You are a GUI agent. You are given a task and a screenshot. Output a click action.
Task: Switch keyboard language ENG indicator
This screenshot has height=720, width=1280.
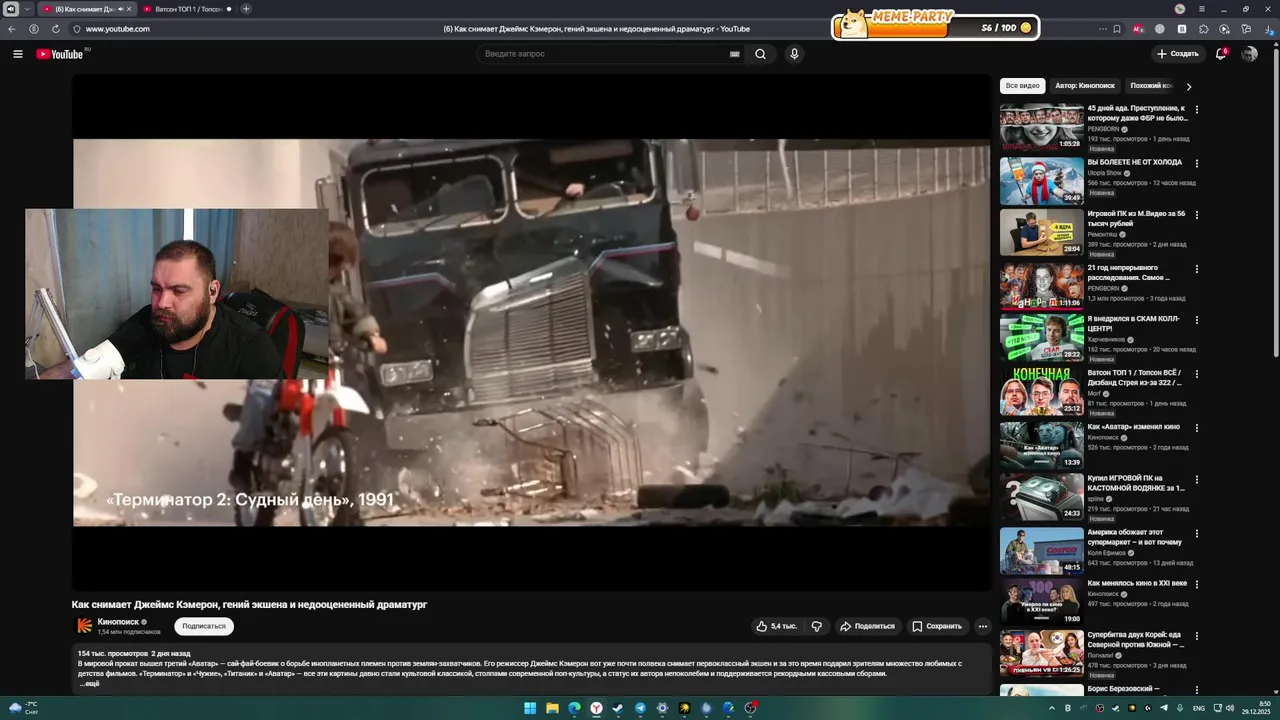[1199, 708]
